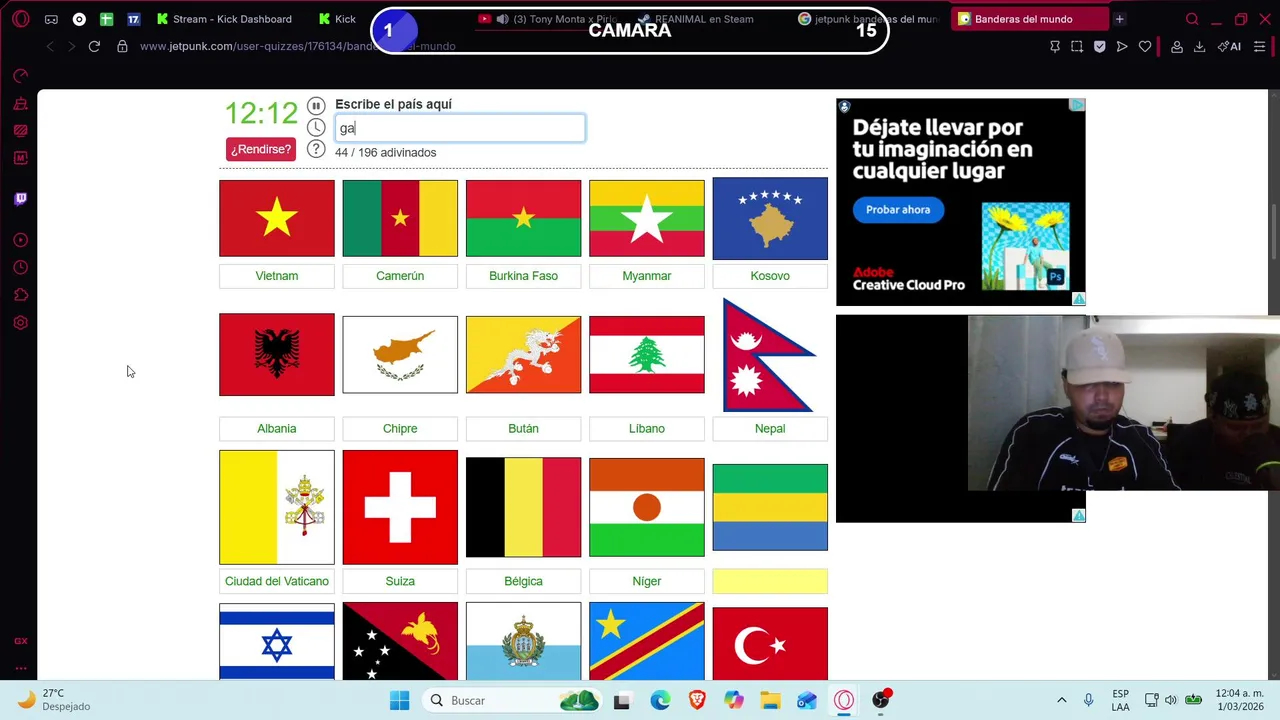Open the ESP LAA language switcher
1280x720 pixels.
(1121, 700)
